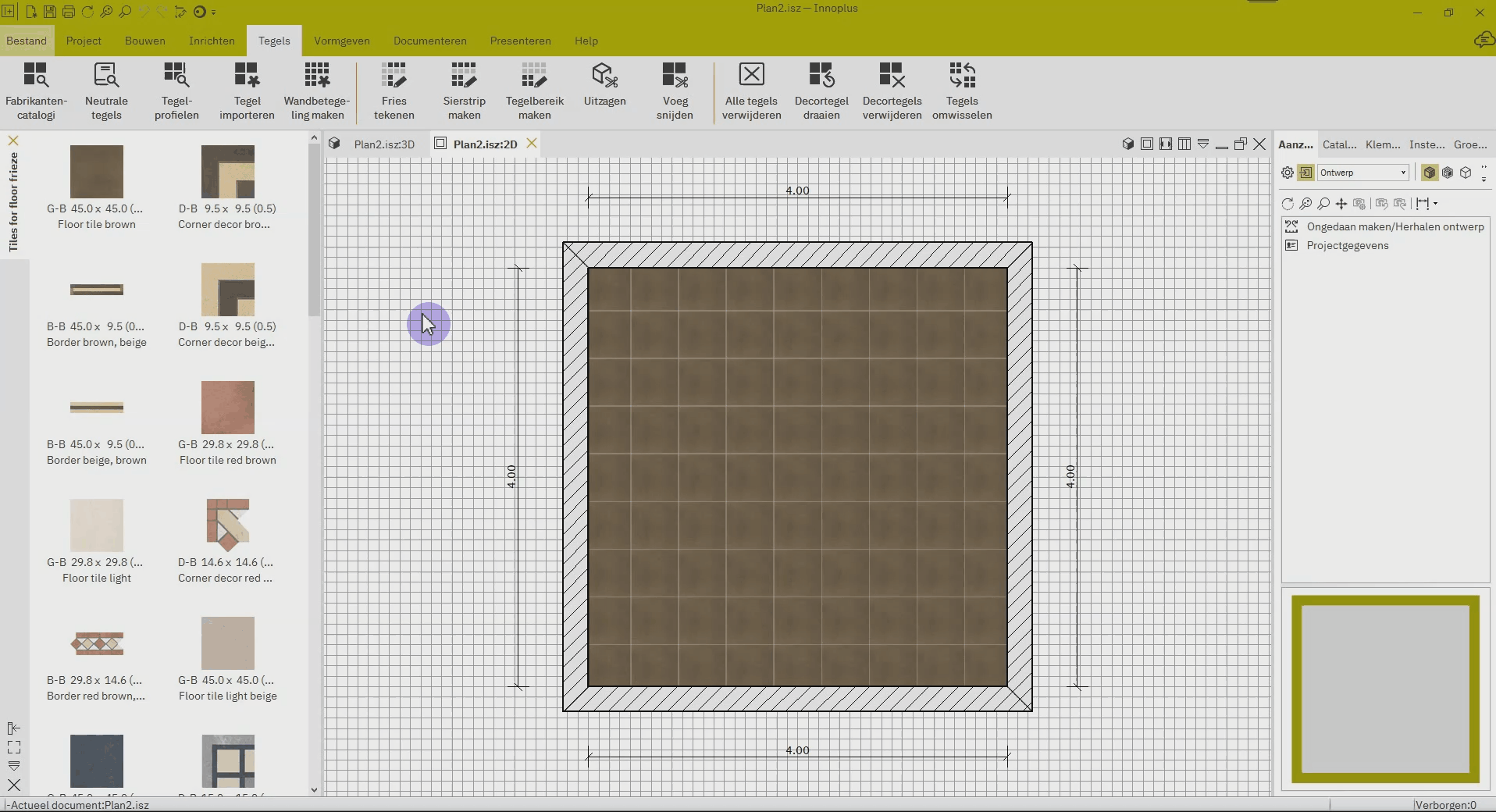Expand the dimension tool dropdown arrow
Viewport: 1496px width, 812px height.
pos(1435,204)
